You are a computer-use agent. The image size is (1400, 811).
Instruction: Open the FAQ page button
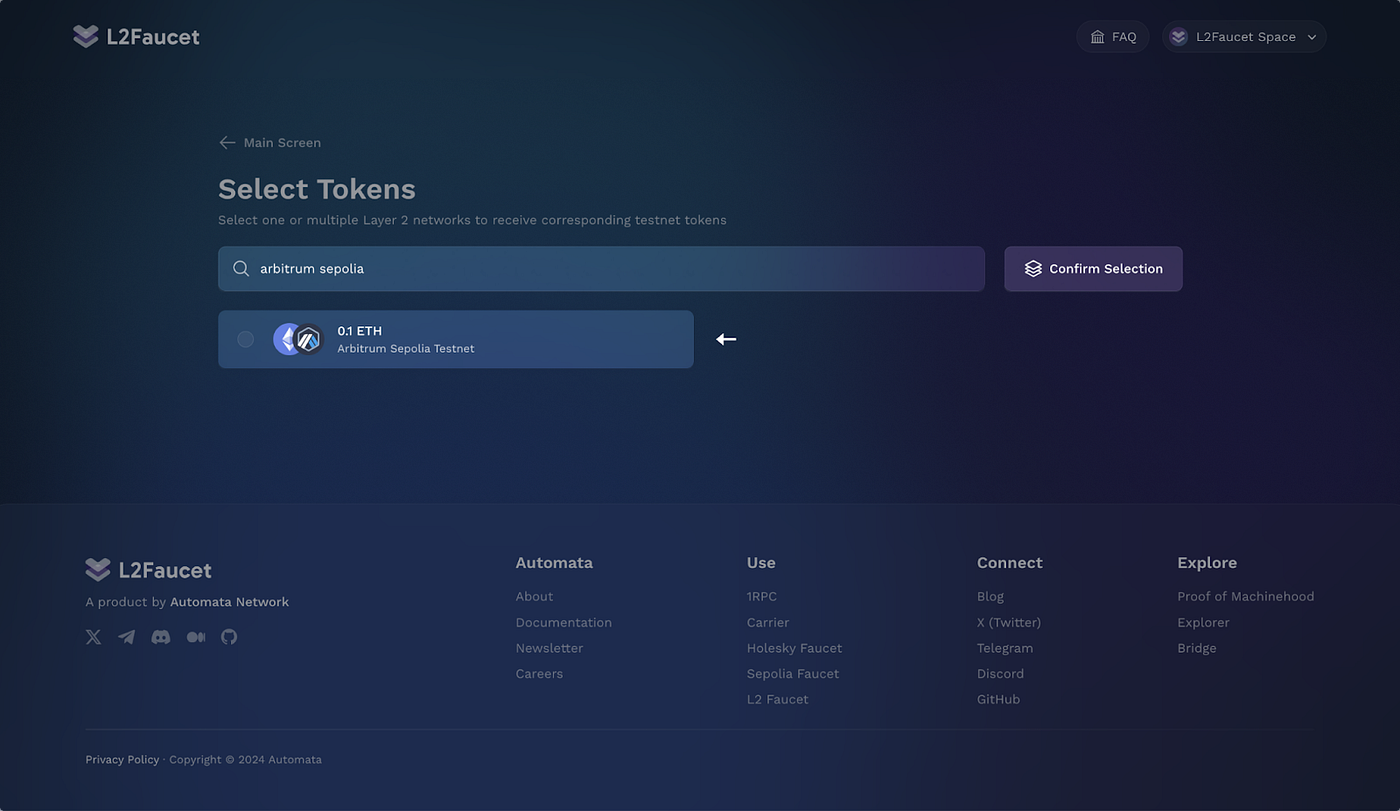point(1113,37)
